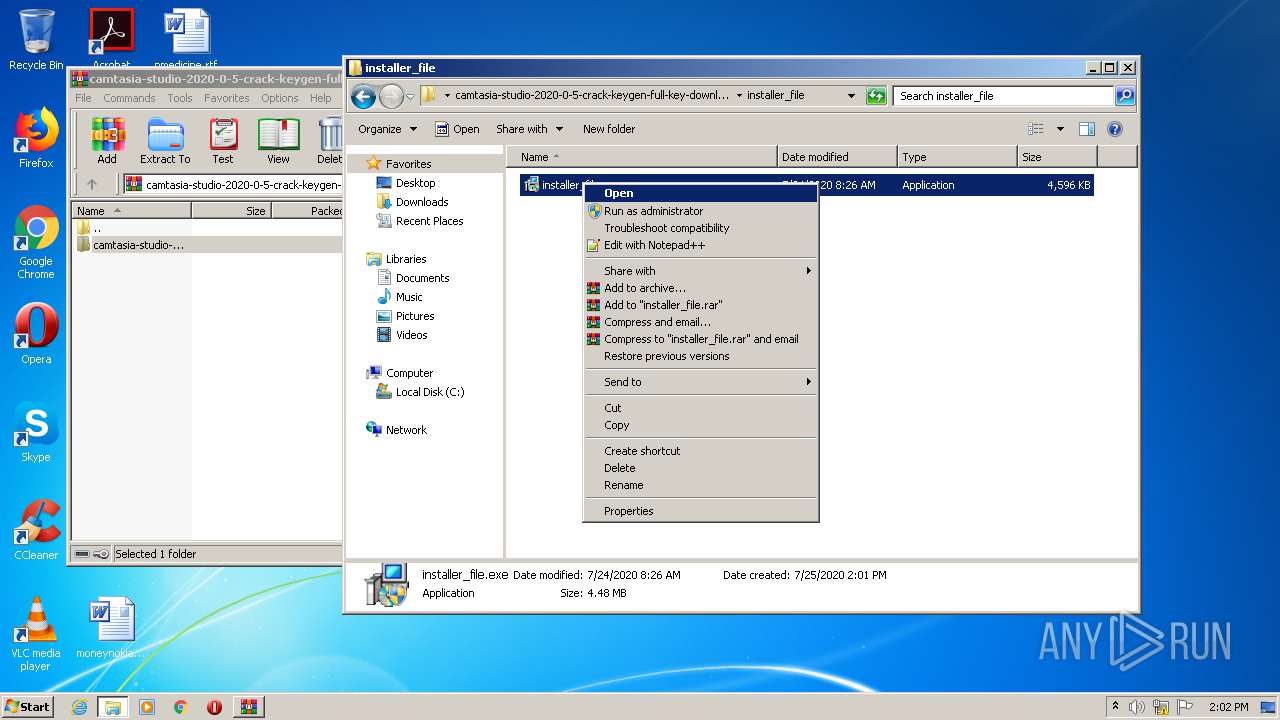The width and height of the screenshot is (1280, 720).
Task: Refresh the Explorer address bar
Action: [x=877, y=96]
